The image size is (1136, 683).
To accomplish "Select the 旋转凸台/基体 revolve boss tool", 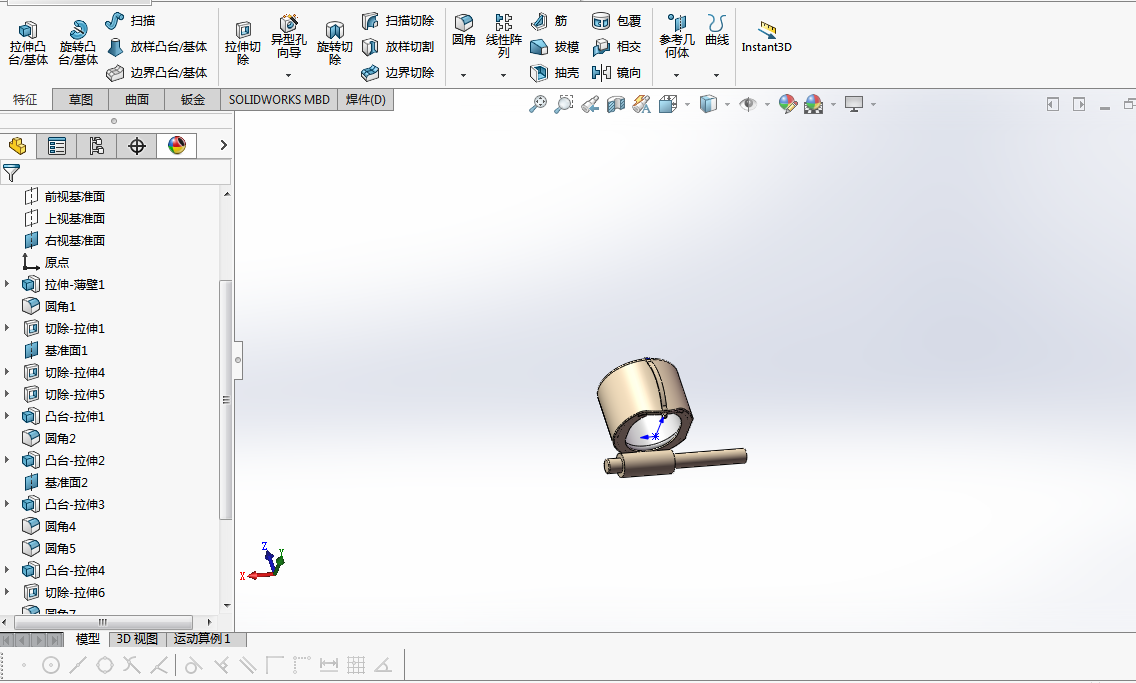I will (x=78, y=43).
